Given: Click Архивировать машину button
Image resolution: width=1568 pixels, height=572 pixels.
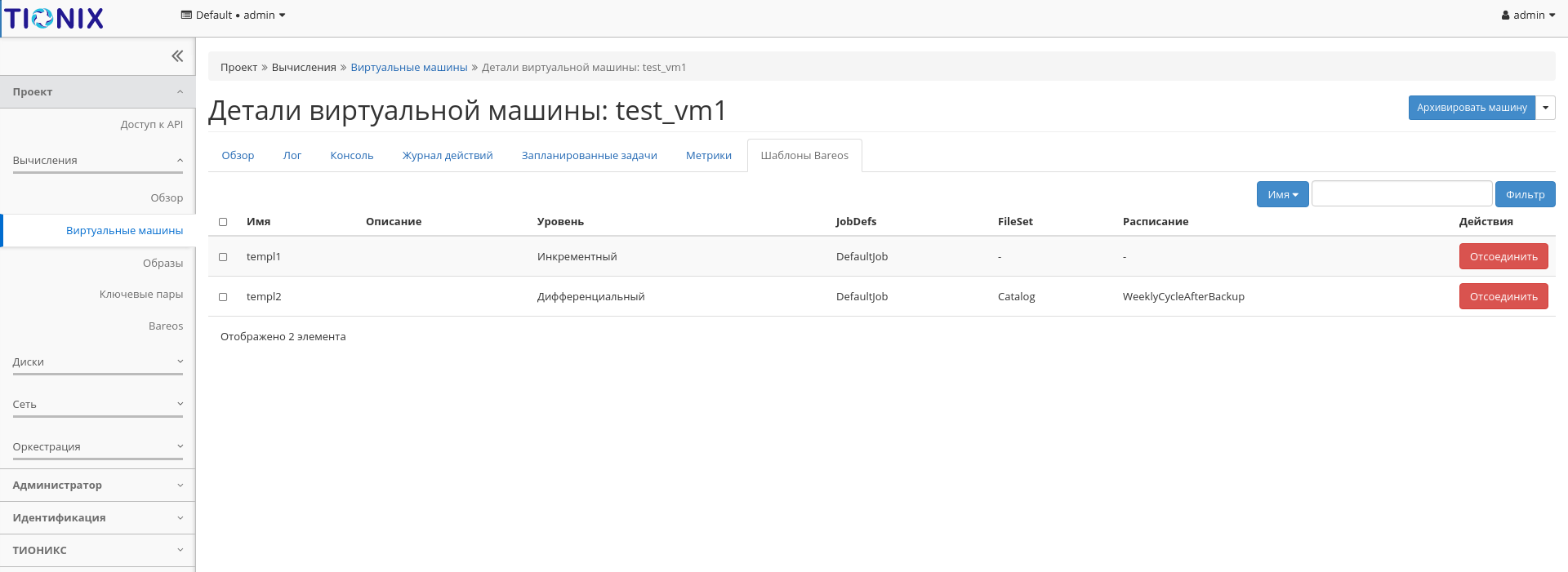Looking at the screenshot, I should point(1471,108).
